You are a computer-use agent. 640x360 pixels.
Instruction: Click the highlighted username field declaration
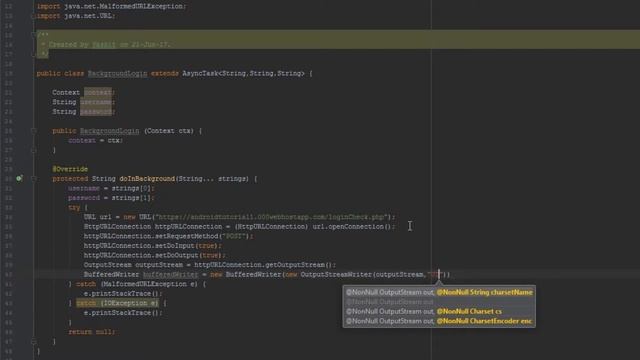coord(96,102)
